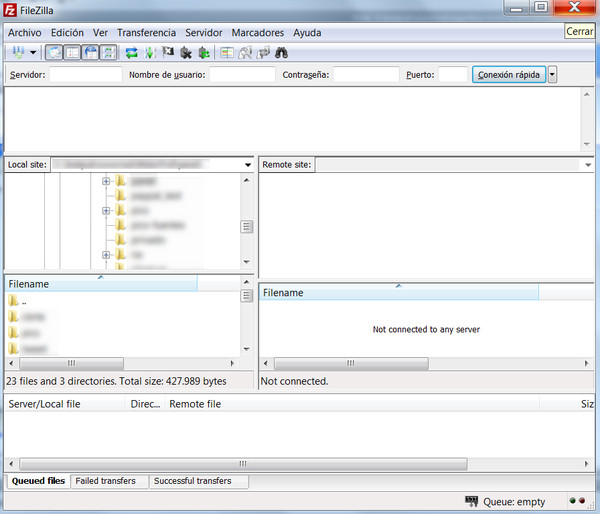Click local file list scroll down arrow

coord(247,349)
